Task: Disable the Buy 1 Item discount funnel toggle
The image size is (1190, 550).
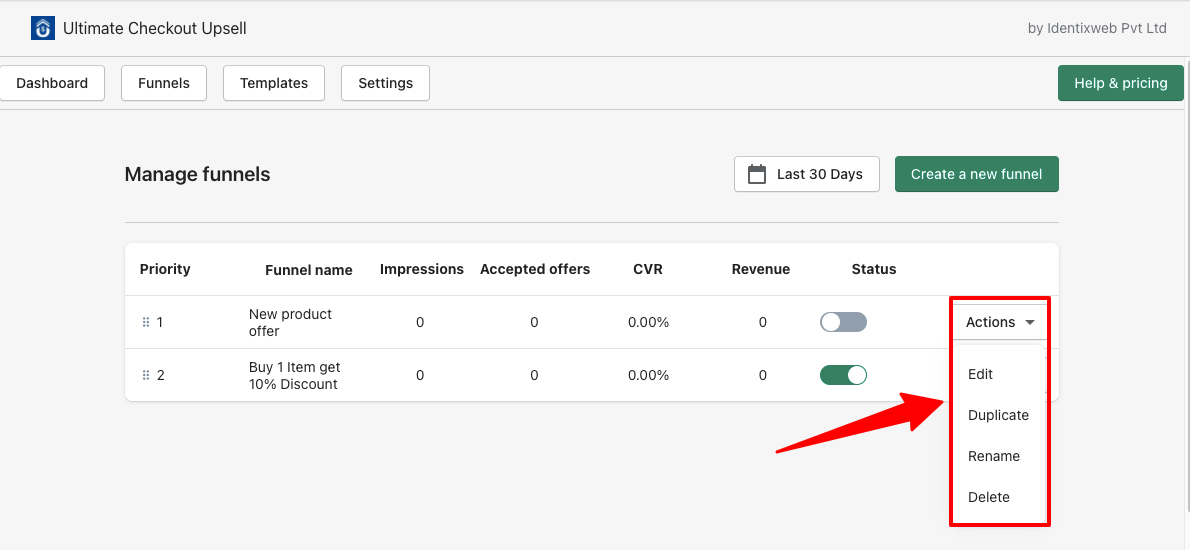Action: click(x=842, y=375)
